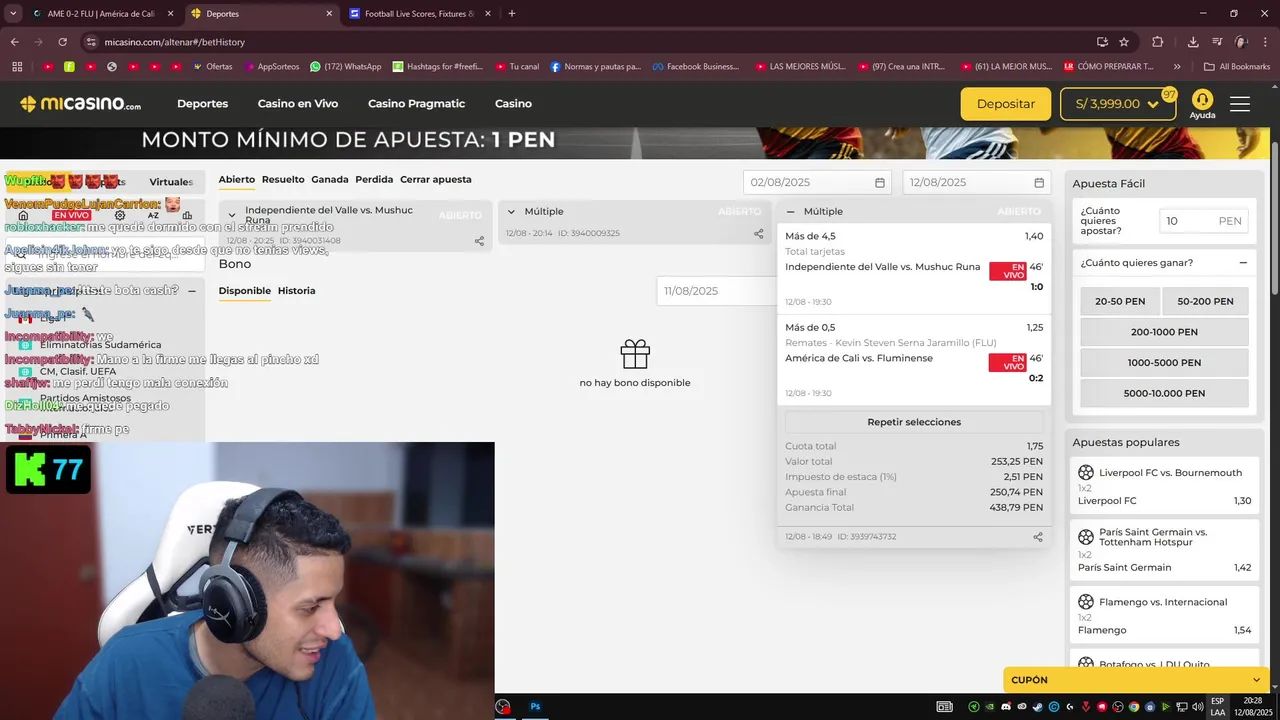Choose the 1000-5000 PEN win range

tap(1164, 363)
